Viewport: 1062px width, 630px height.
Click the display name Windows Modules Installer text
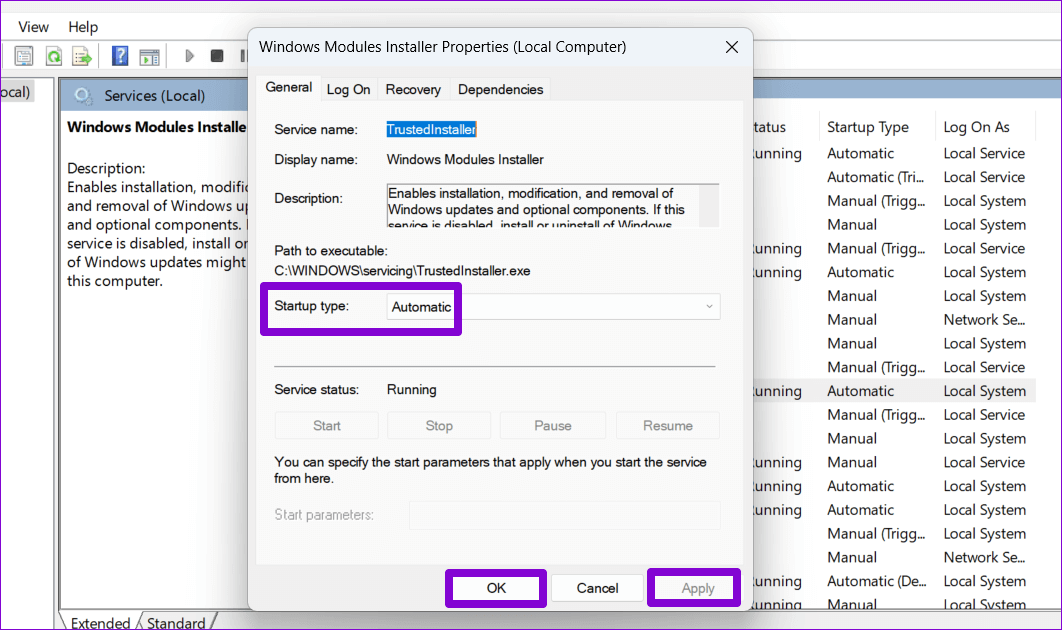pyautogui.click(x=465, y=160)
